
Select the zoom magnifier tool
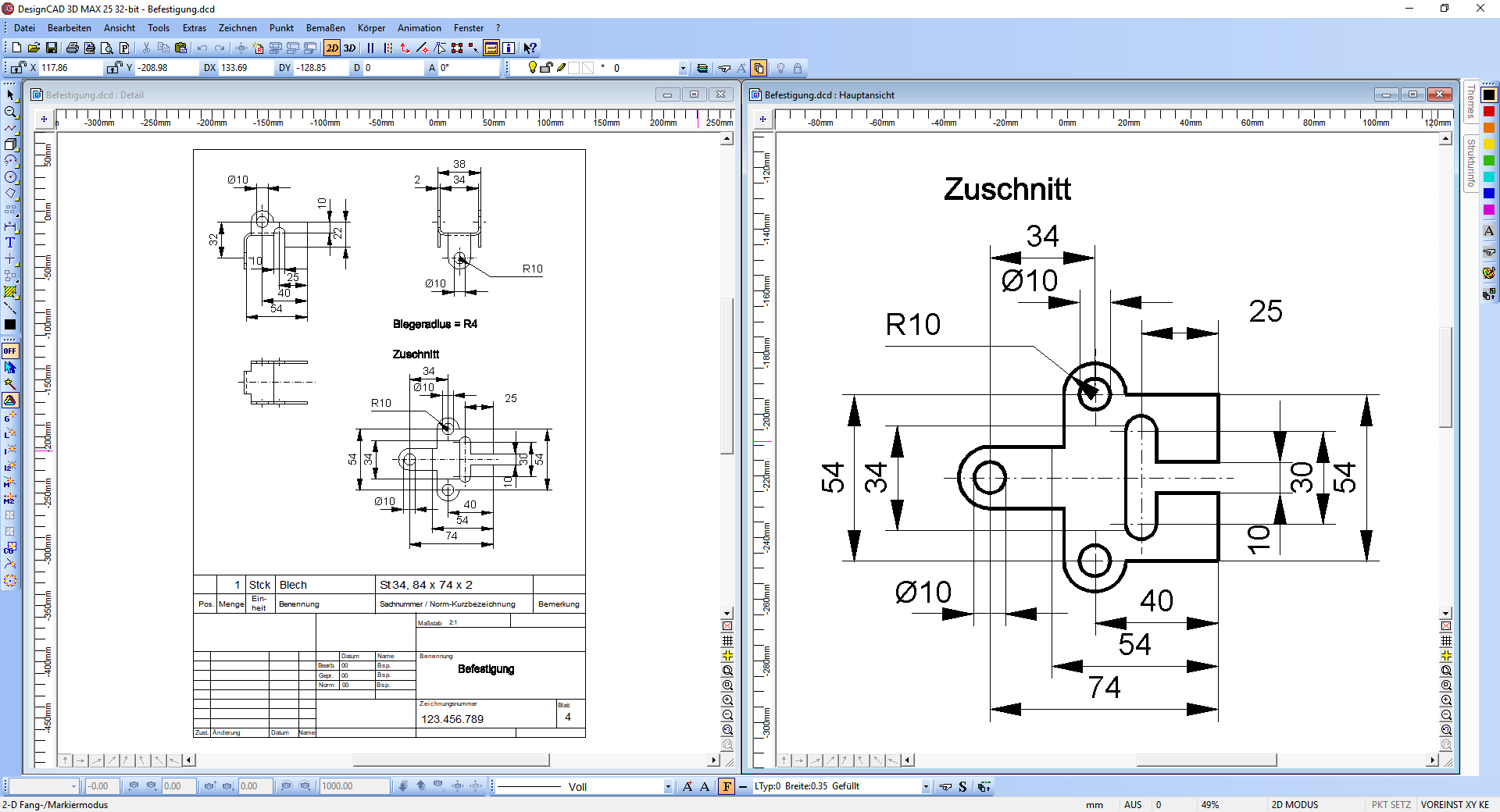pos(10,112)
